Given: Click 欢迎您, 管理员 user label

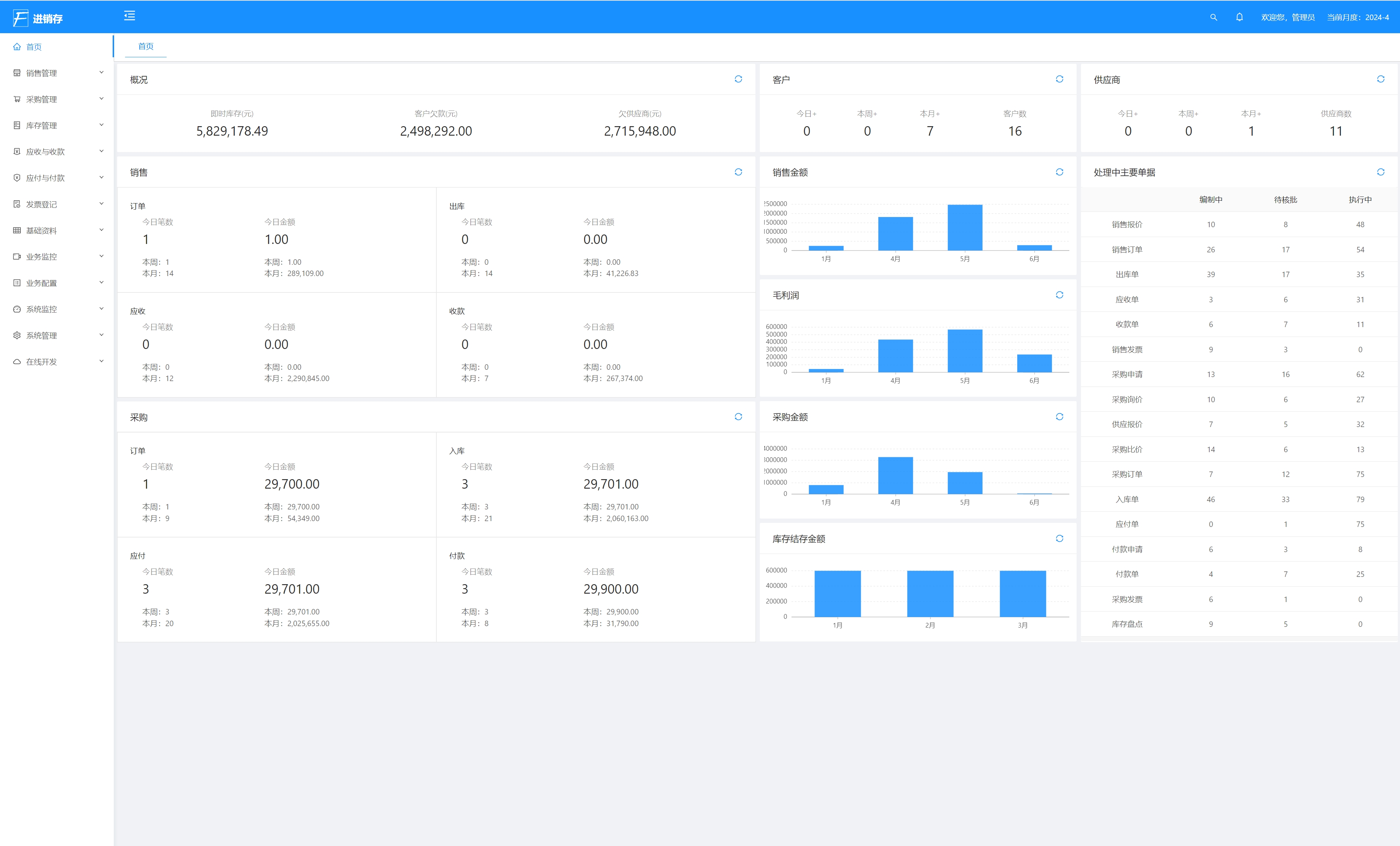Looking at the screenshot, I should (1287, 17).
